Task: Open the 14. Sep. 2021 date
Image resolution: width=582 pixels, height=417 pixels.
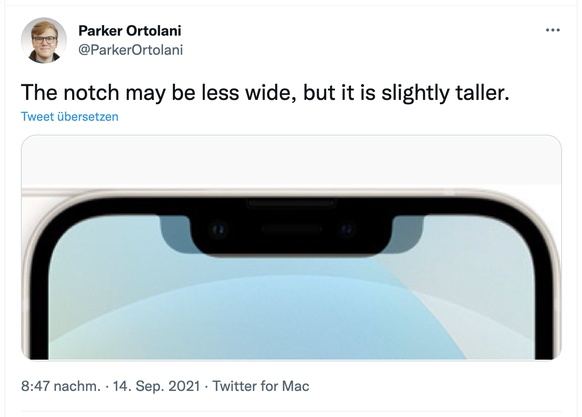Action: click(x=156, y=386)
